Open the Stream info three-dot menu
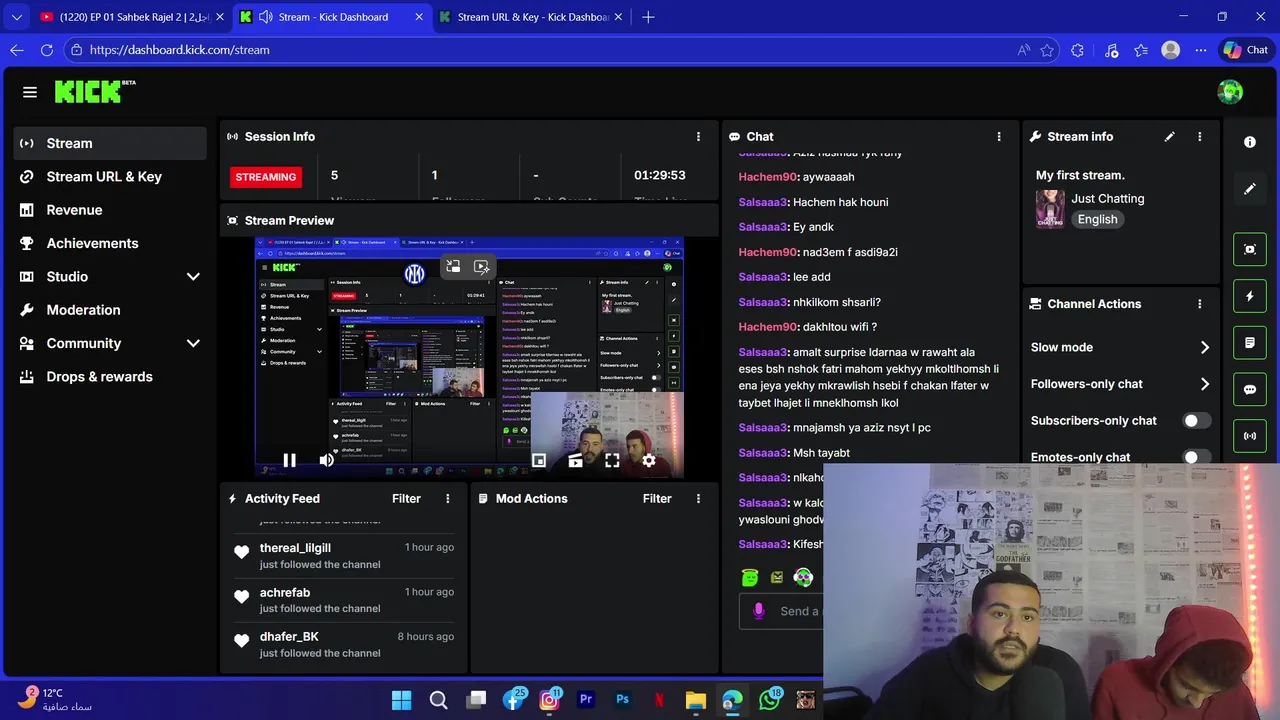Screen dimensions: 1280x720 click(1200, 137)
